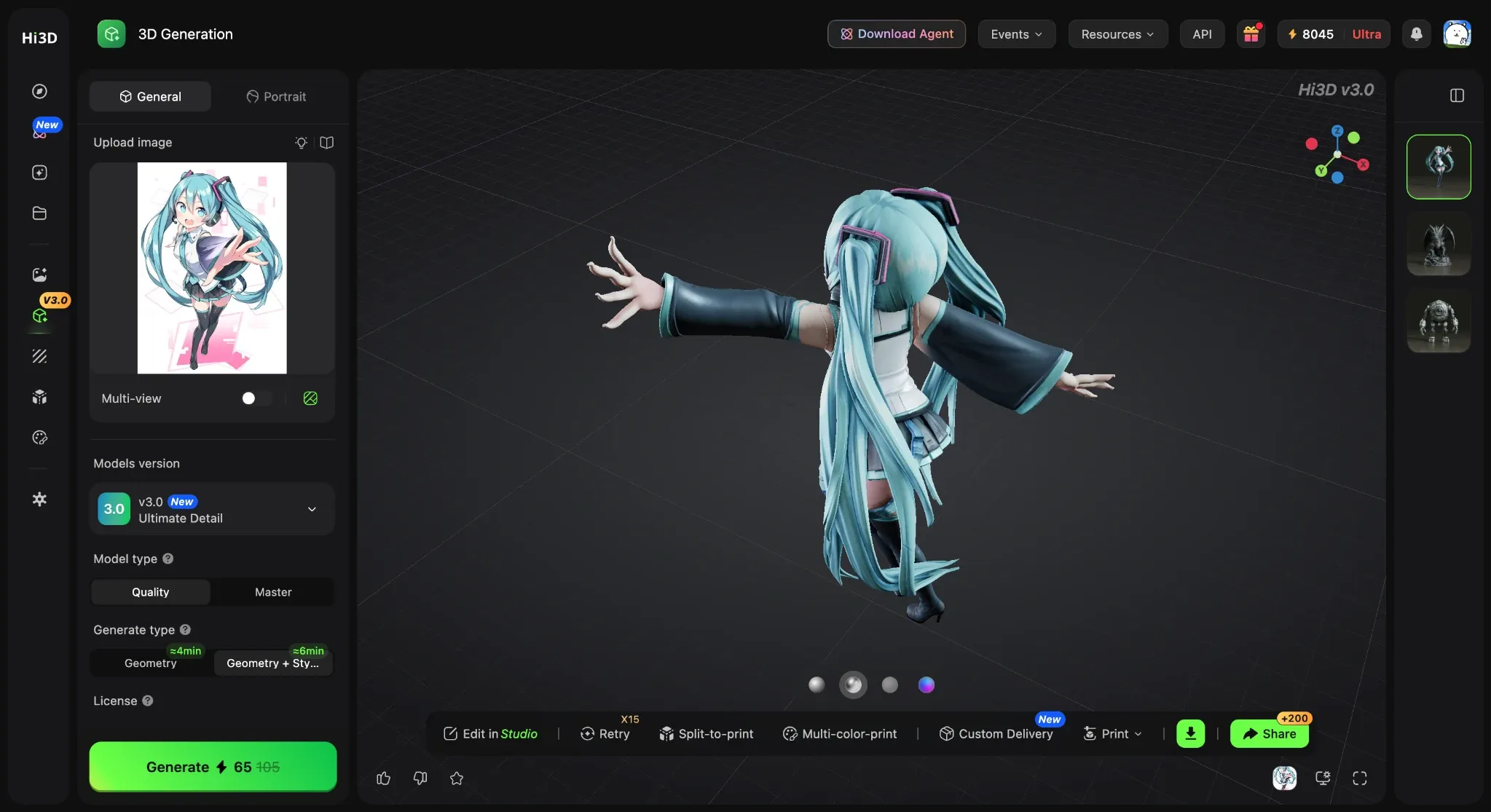The image size is (1491, 812).
Task: Open the split cube tool in sidebar
Action: coord(39,397)
